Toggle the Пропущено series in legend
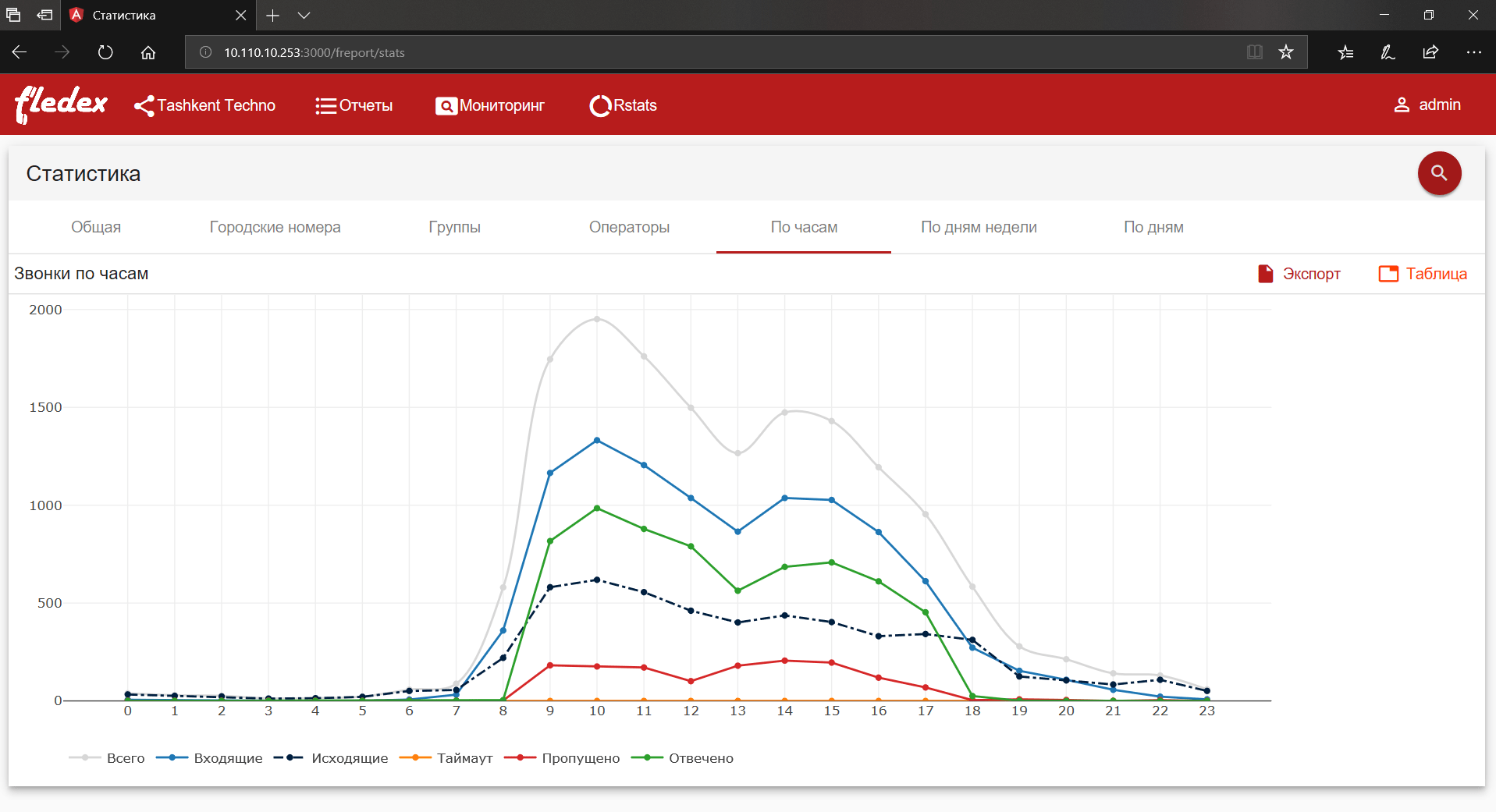 click(562, 758)
